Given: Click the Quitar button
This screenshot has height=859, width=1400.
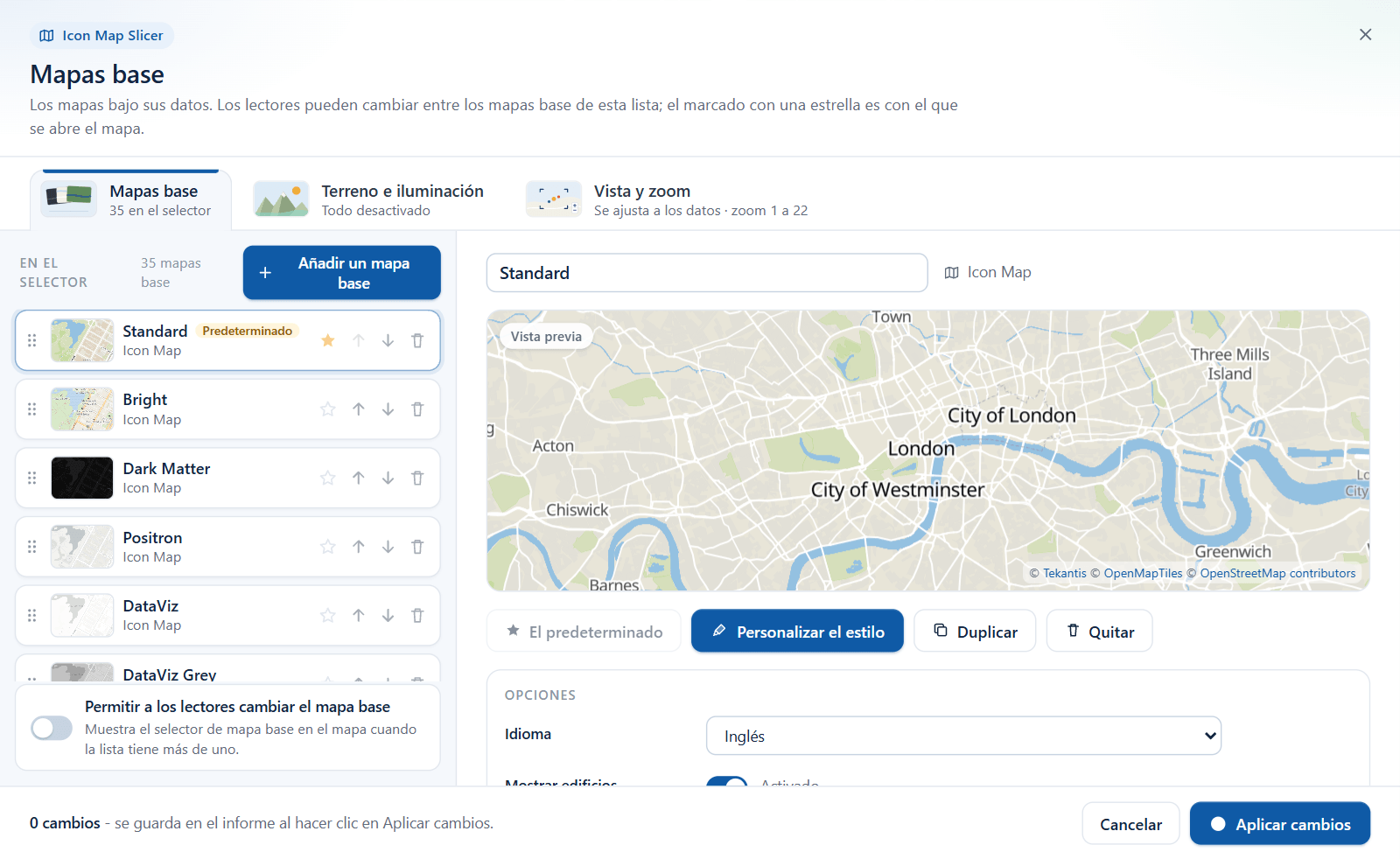Looking at the screenshot, I should point(1100,631).
